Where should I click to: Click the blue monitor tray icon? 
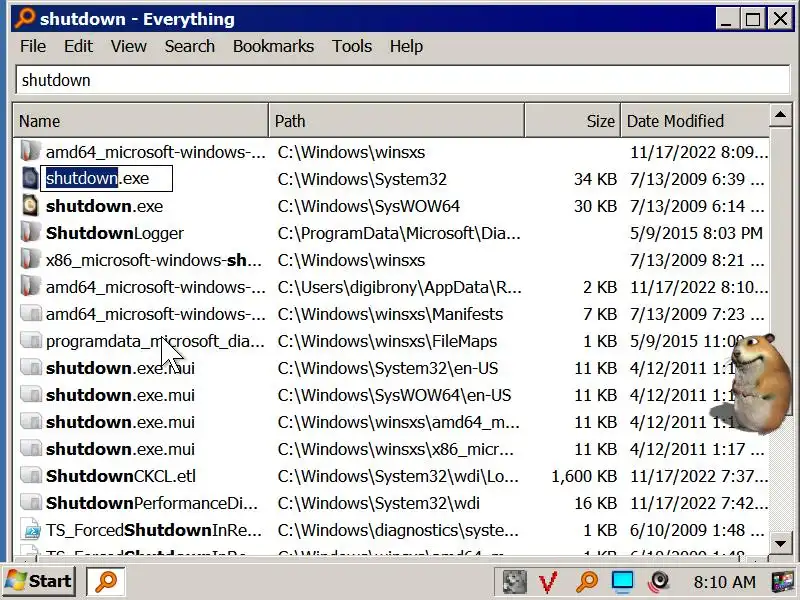pos(622,582)
